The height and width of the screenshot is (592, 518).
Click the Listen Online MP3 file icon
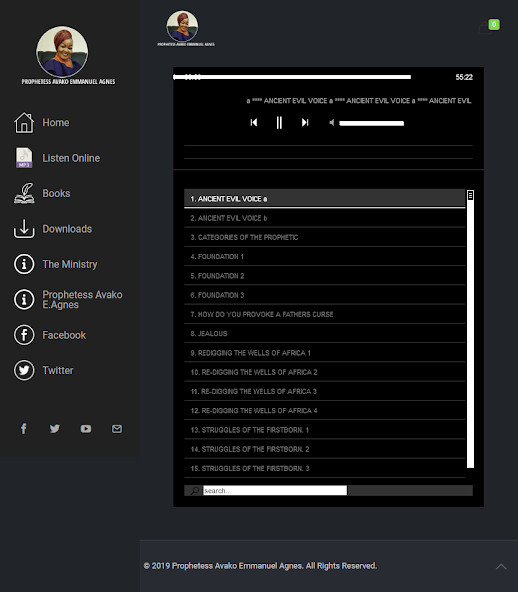pyautogui.click(x=24, y=158)
